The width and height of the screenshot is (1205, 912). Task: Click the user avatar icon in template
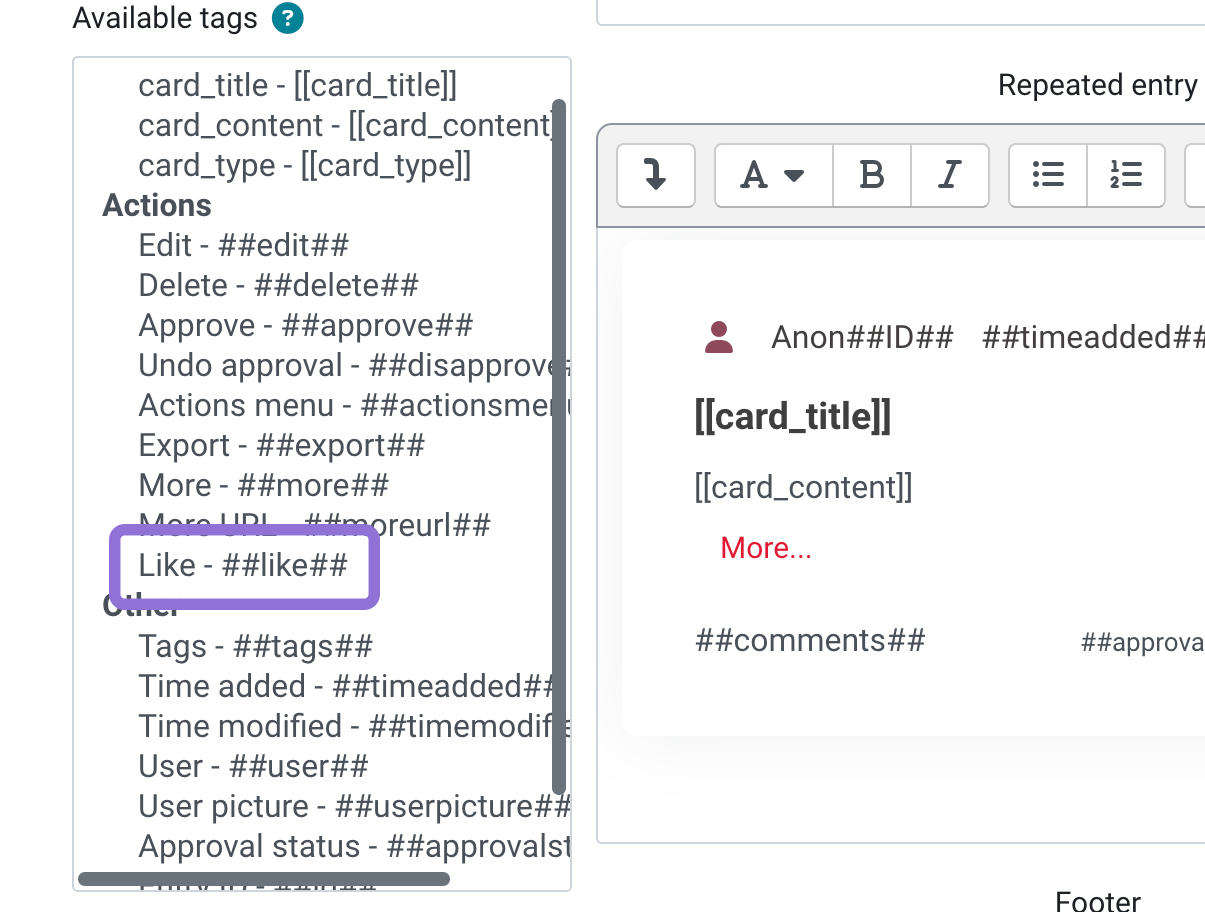[x=719, y=338]
